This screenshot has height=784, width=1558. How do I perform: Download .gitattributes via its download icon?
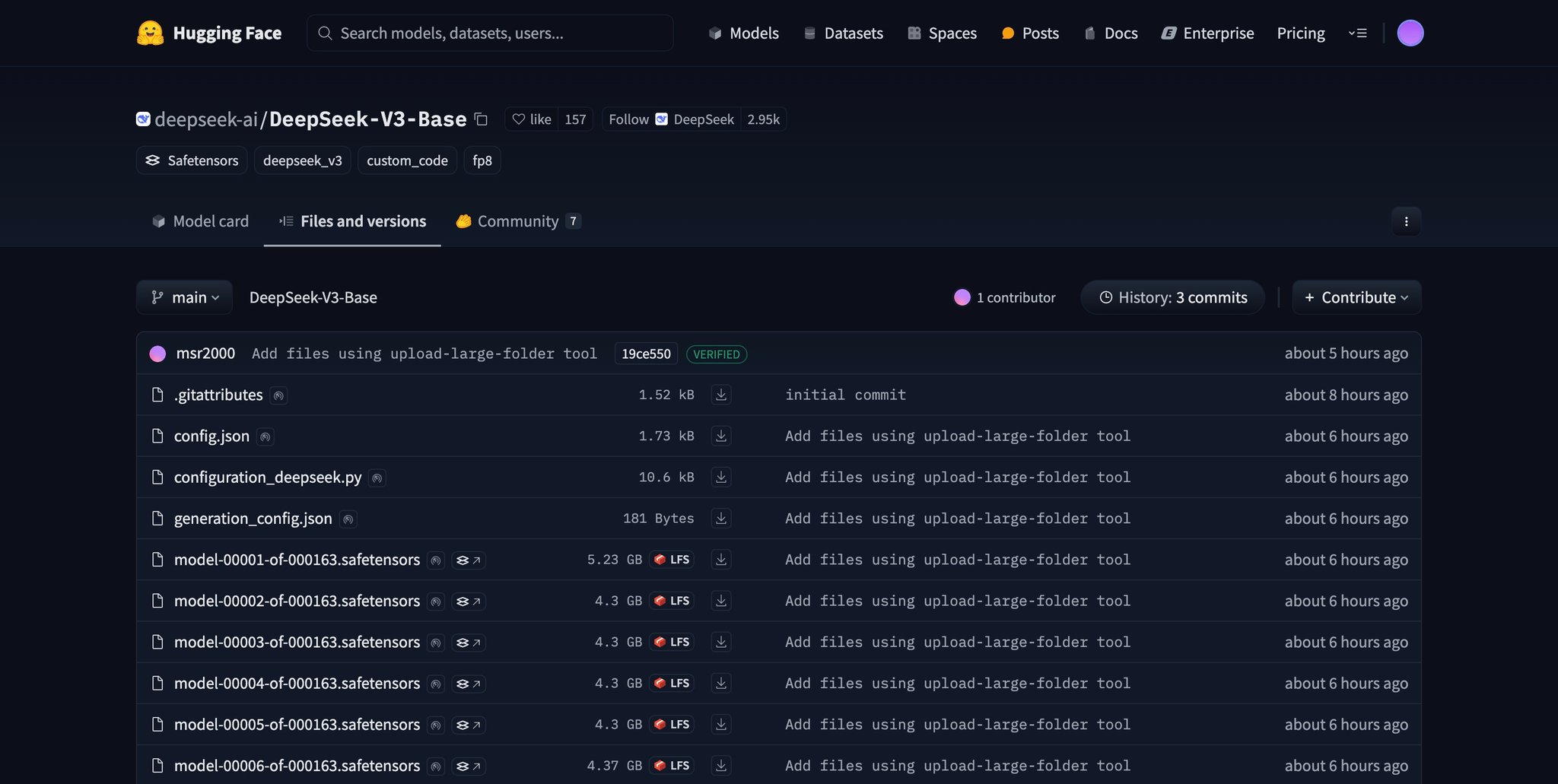[x=721, y=395]
